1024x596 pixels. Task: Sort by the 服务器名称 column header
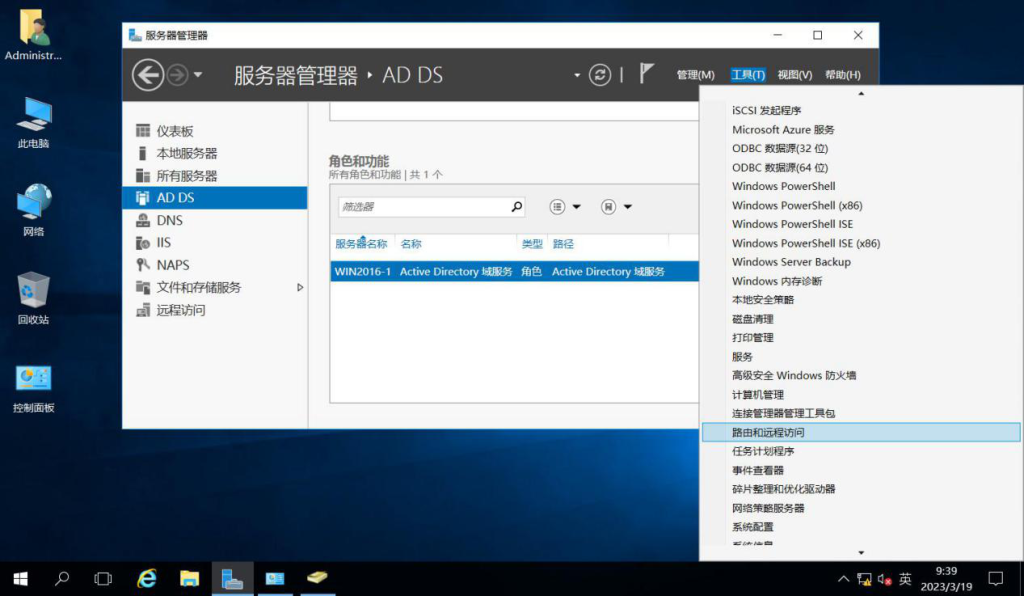pyautogui.click(x=361, y=244)
